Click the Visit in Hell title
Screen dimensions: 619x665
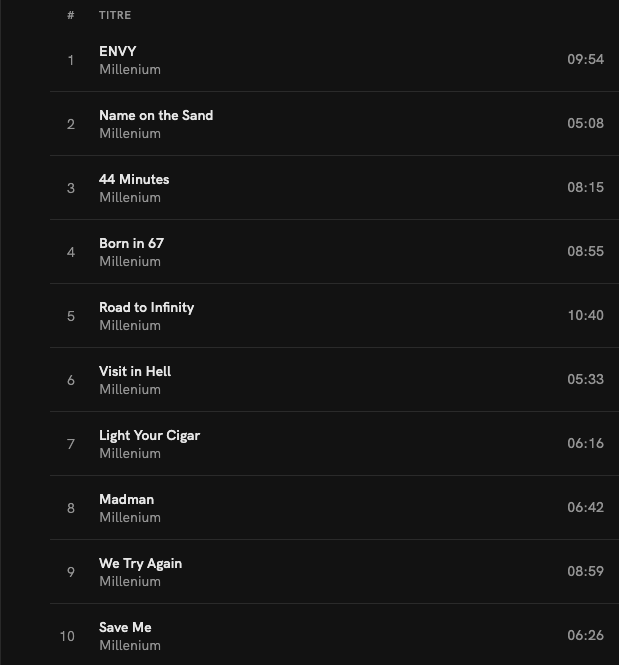135,371
